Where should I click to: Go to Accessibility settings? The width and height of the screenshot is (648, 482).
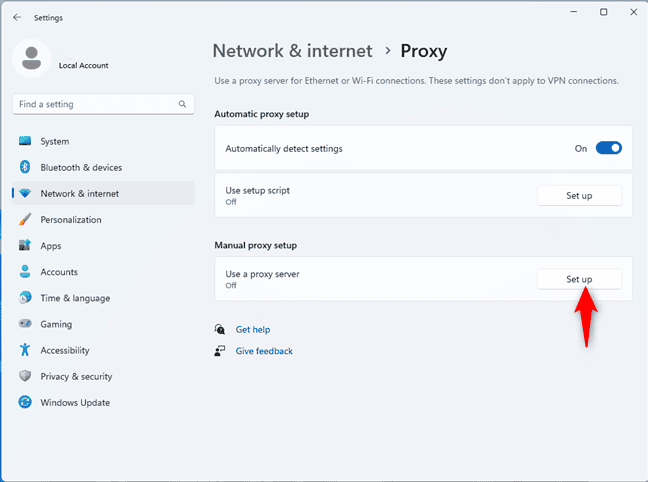[x=103, y=350]
